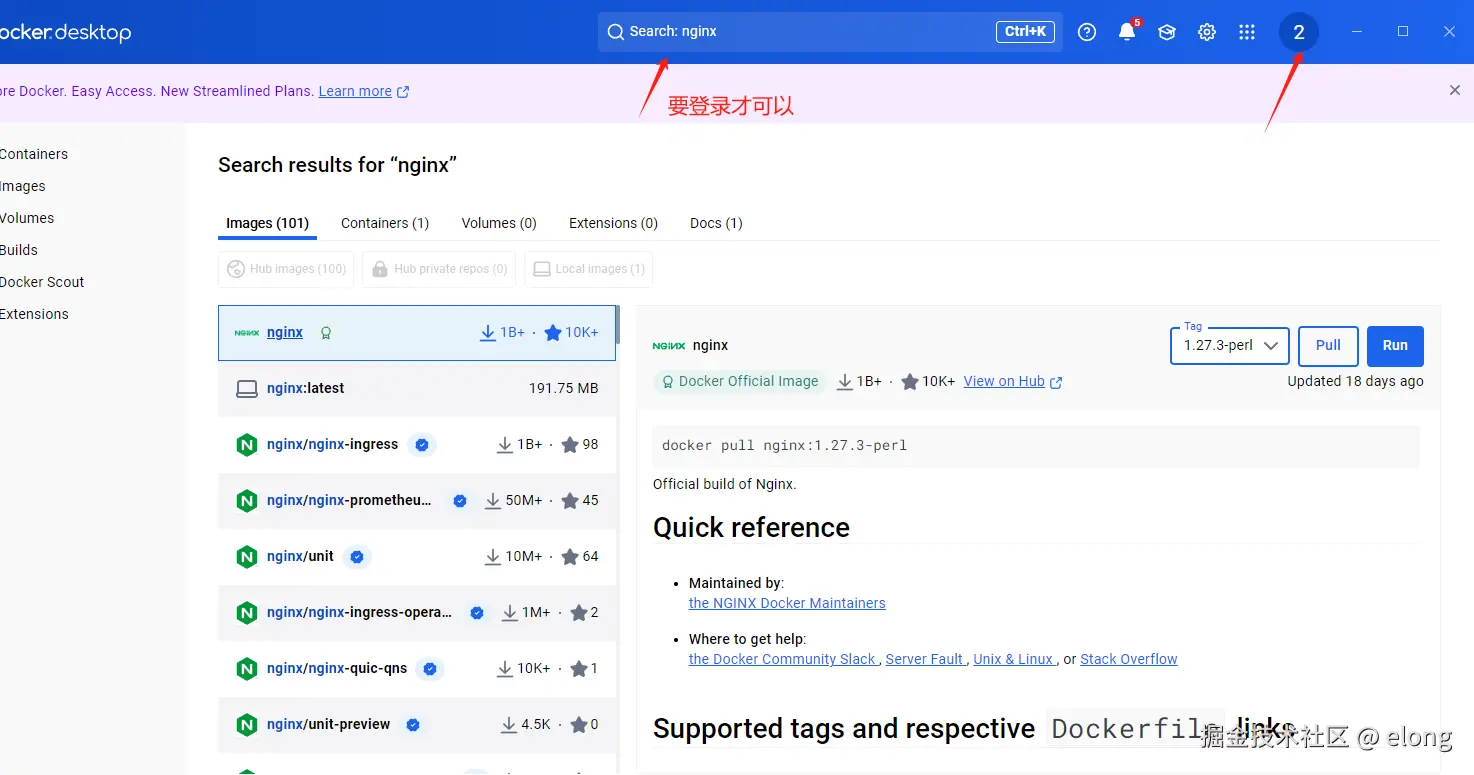Select the nginx/nginx-quic-qns result
1474x775 pixels.
point(418,669)
